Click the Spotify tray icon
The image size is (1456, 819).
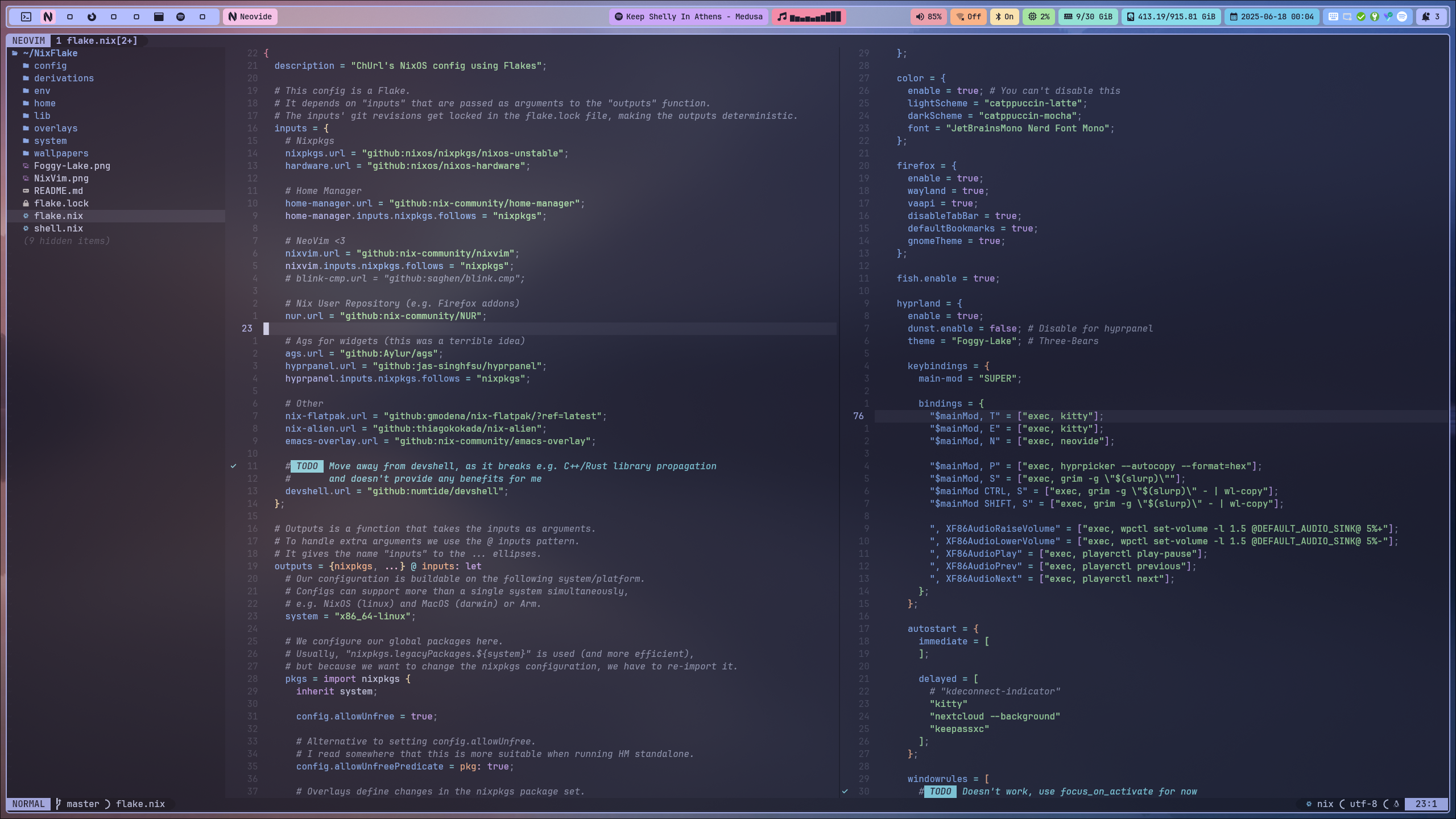(1402, 16)
